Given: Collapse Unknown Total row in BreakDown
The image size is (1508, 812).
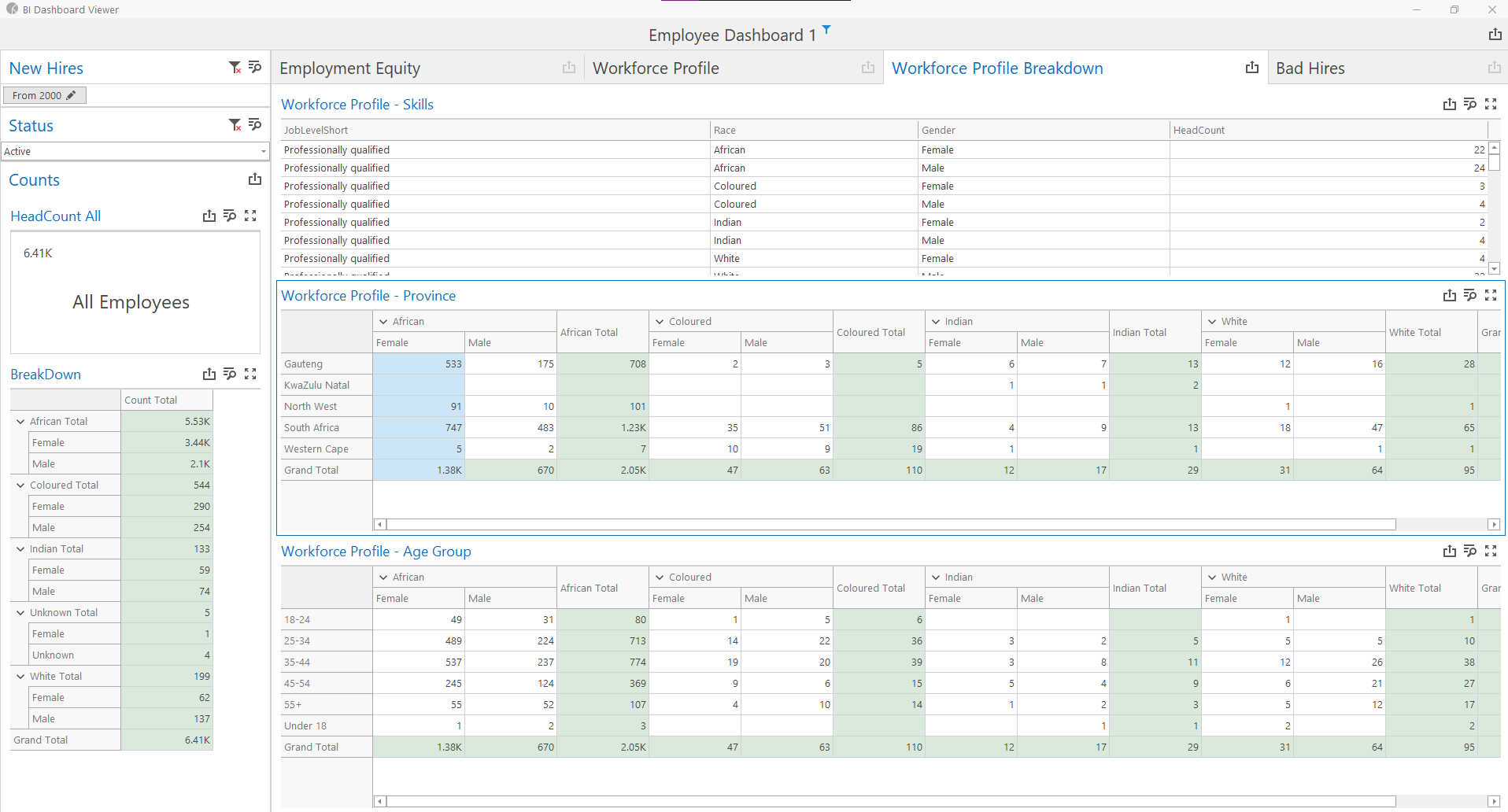Looking at the screenshot, I should click(x=20, y=613).
